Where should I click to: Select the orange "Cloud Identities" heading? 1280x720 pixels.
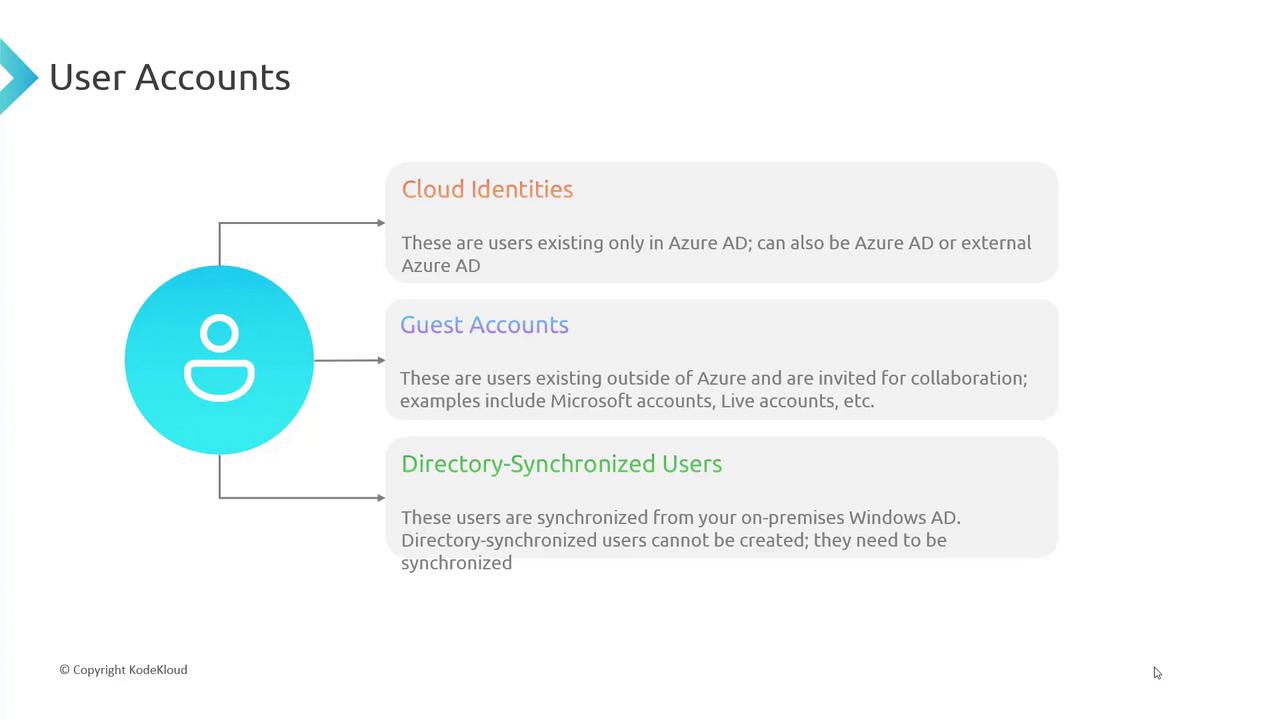click(x=487, y=189)
